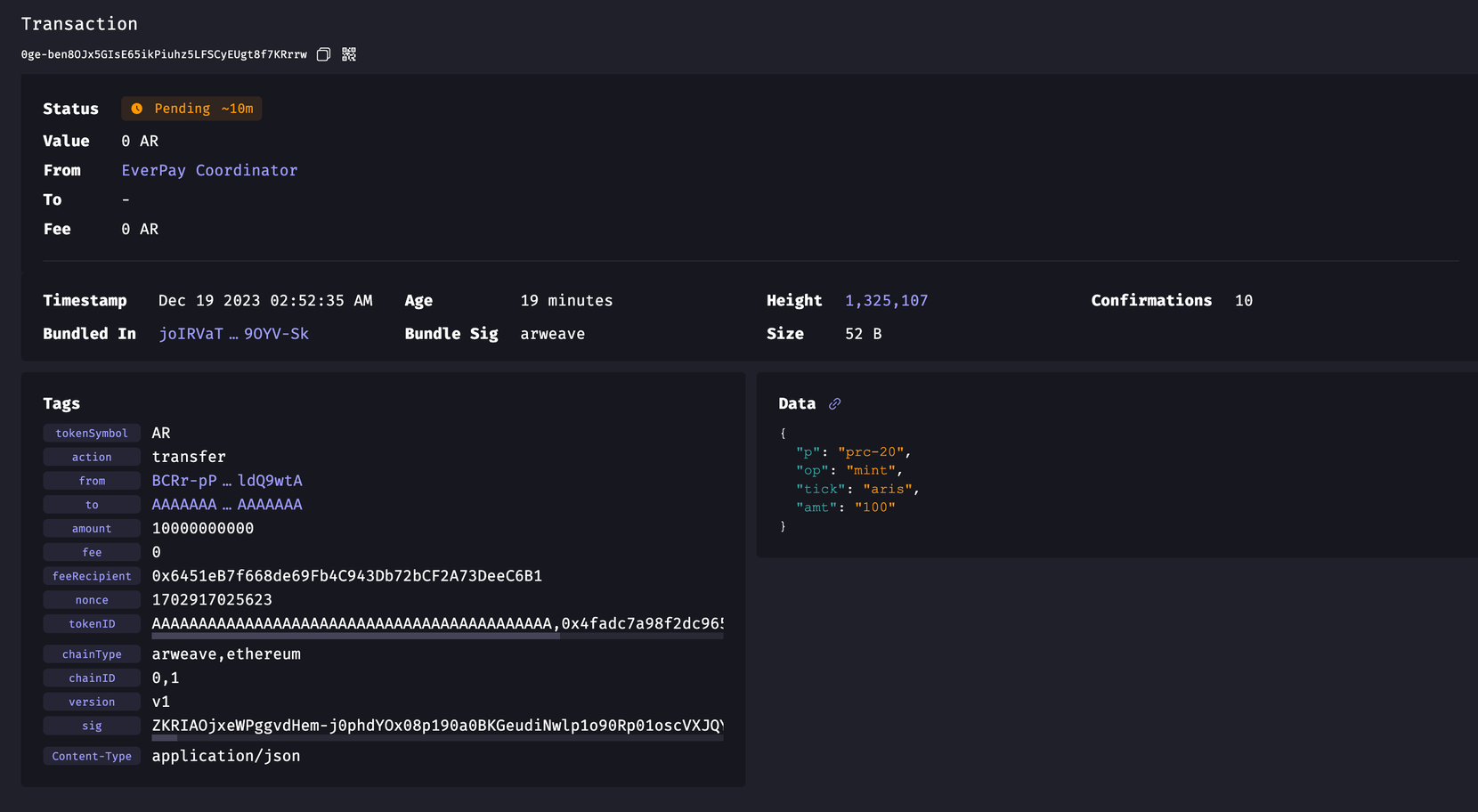The height and width of the screenshot is (812, 1478).
Task: Open sender address BCRr-pP … ldQ9wtA
Action: point(226,480)
